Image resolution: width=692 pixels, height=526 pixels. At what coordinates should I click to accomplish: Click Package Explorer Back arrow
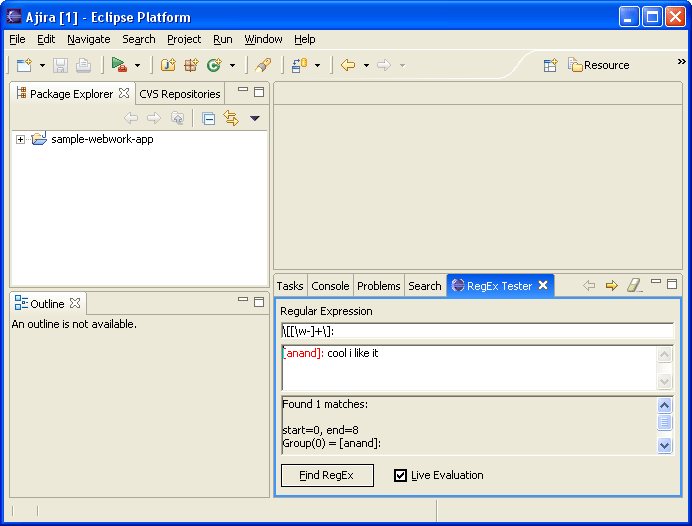click(131, 118)
